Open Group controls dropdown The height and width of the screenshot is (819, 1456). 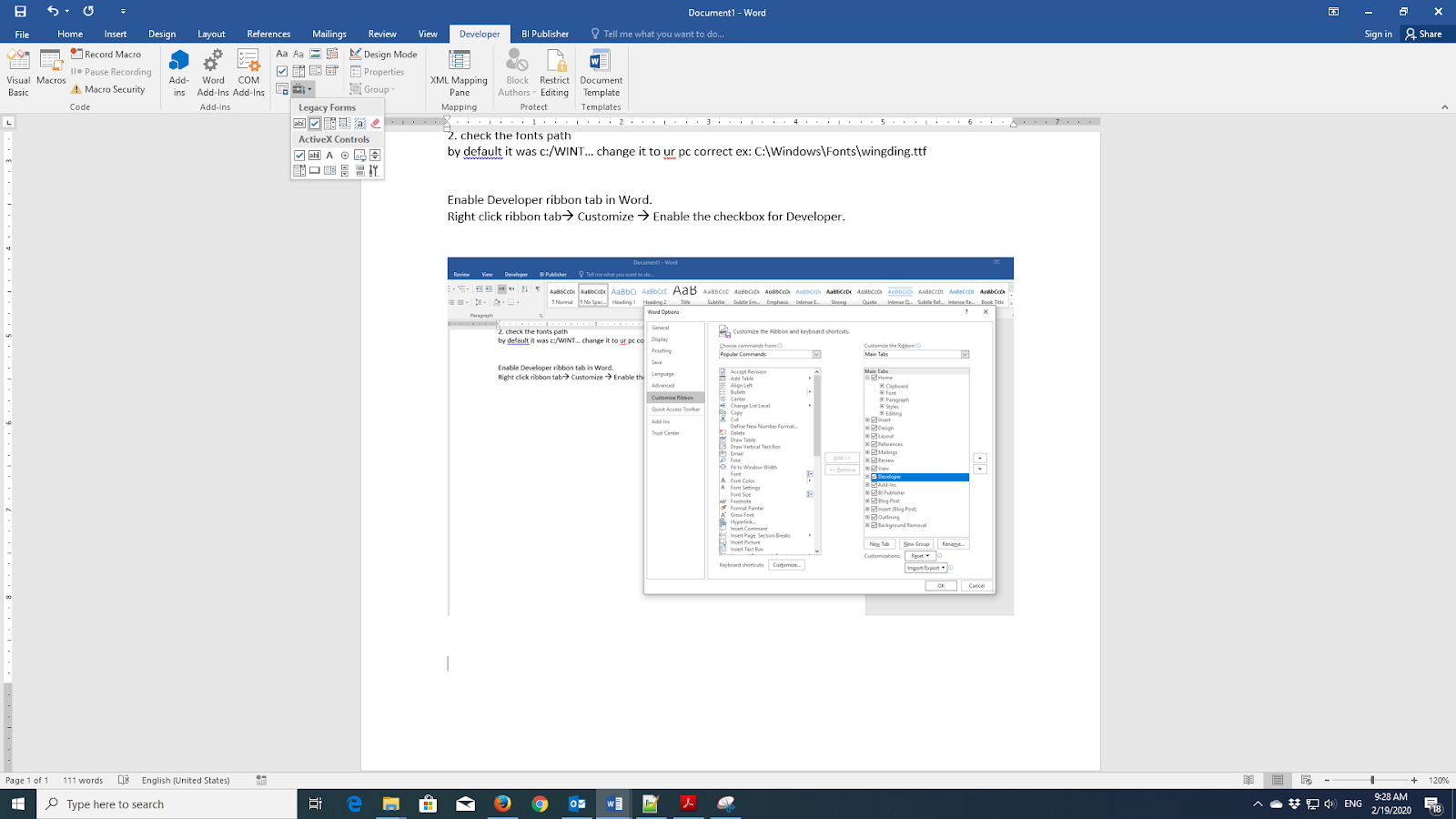tap(373, 89)
